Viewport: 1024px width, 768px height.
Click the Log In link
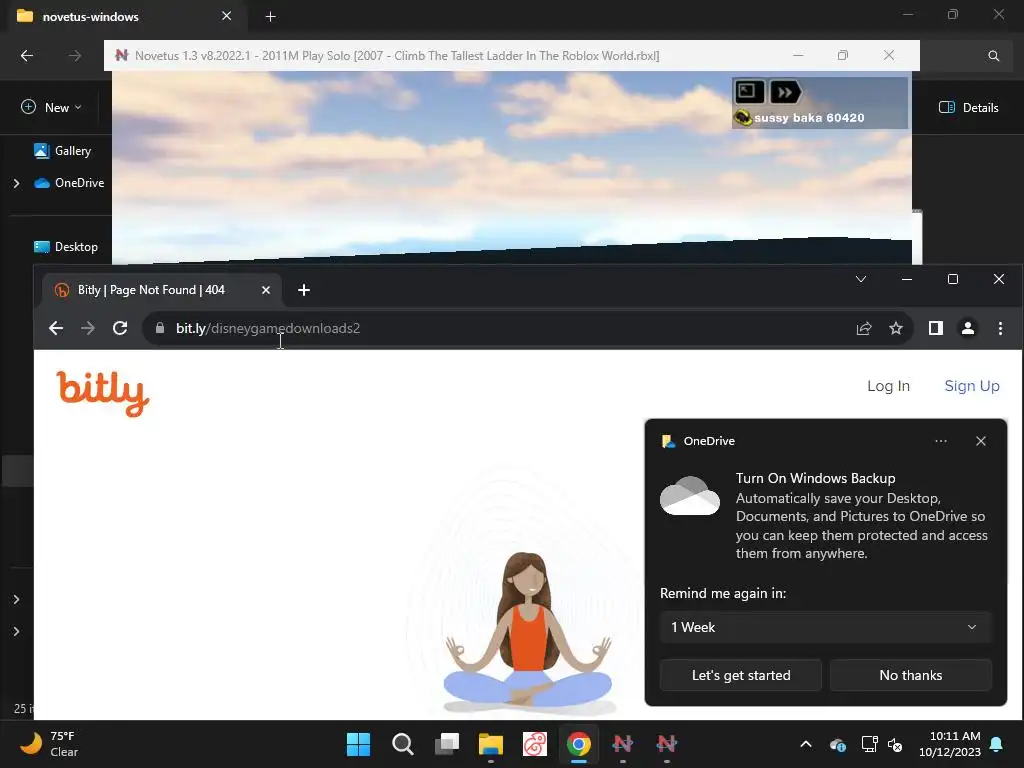click(888, 386)
